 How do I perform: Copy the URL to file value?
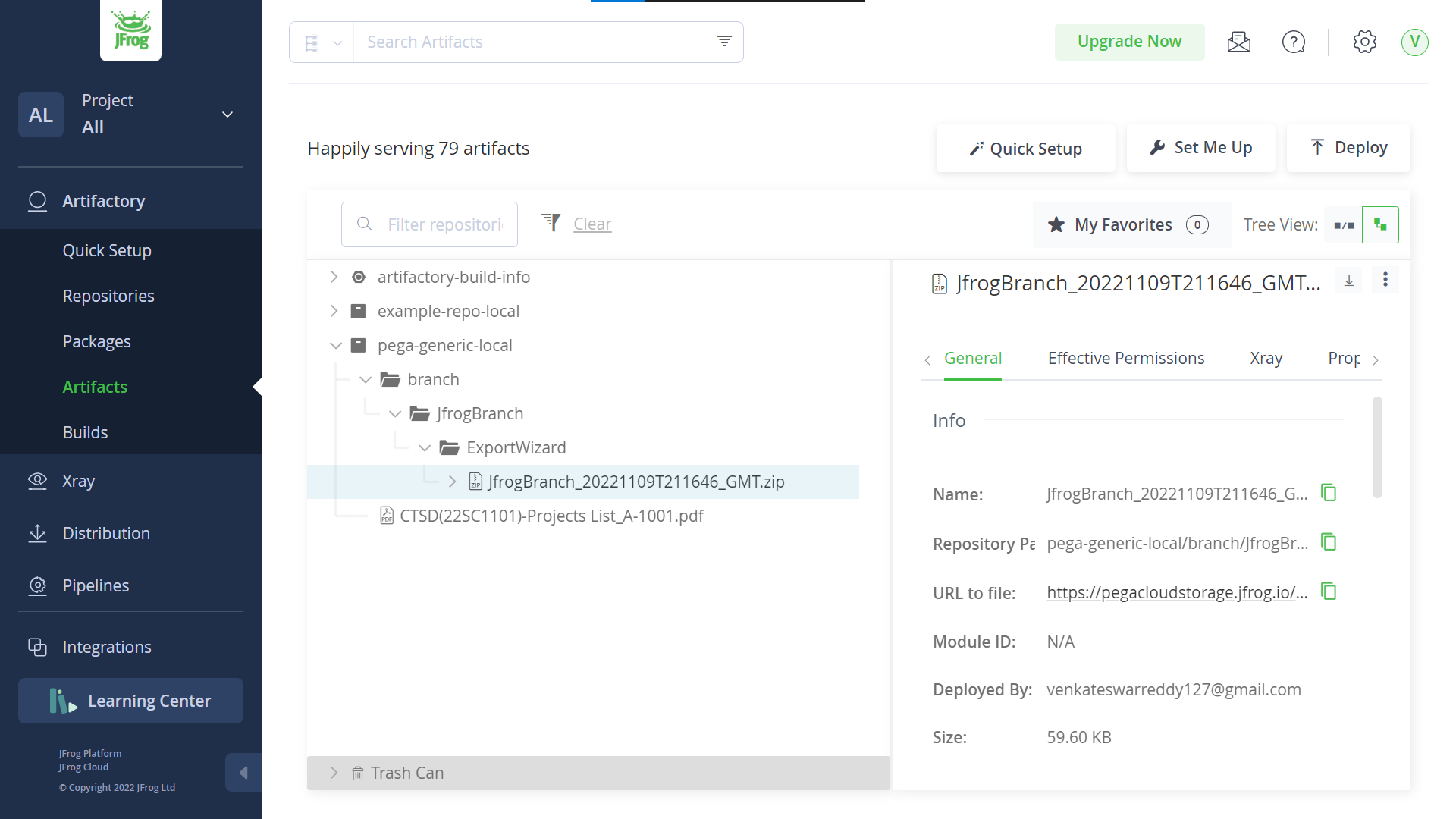coord(1329,591)
